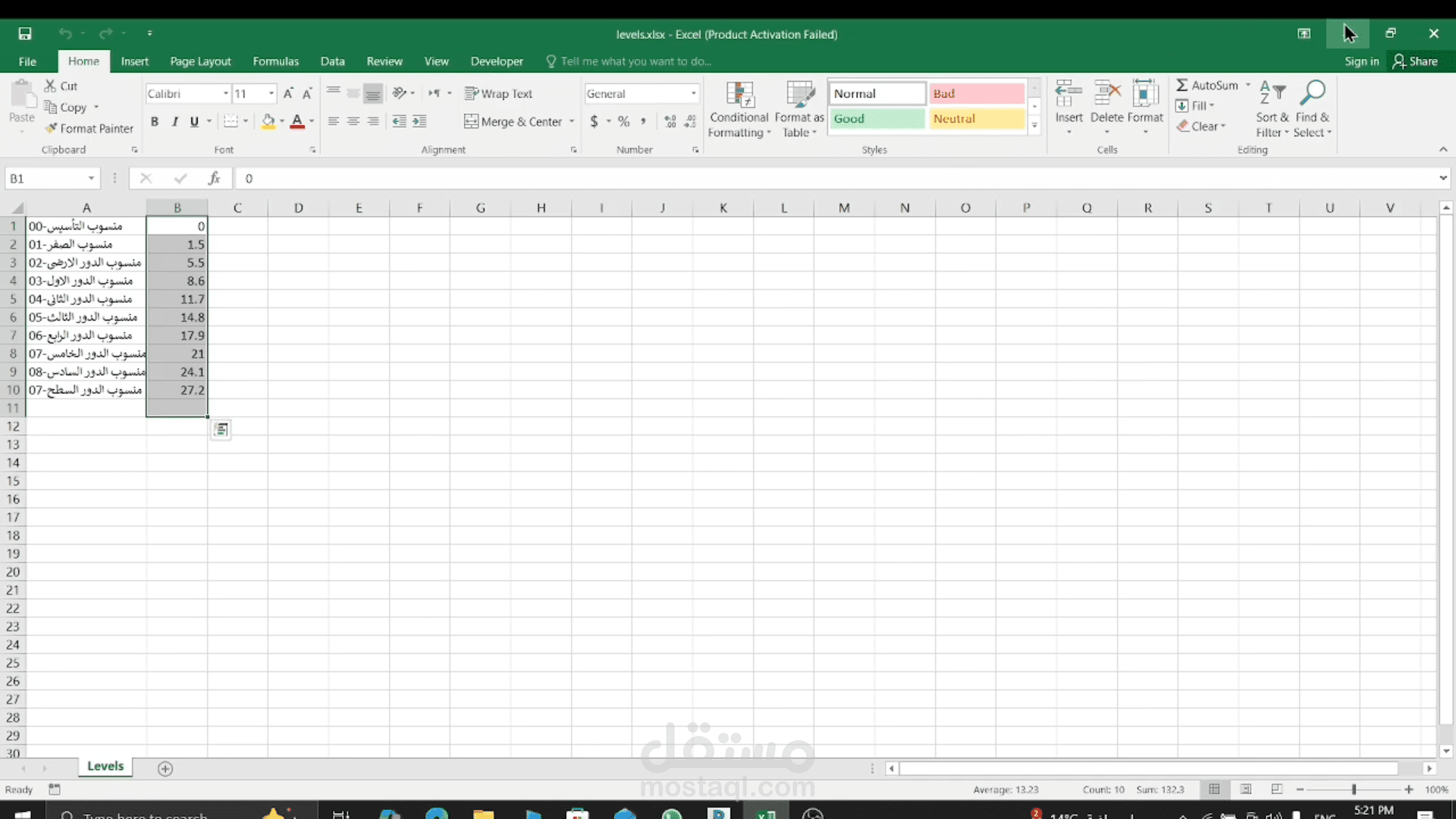Click the Insert Function fx icon

pos(214,178)
